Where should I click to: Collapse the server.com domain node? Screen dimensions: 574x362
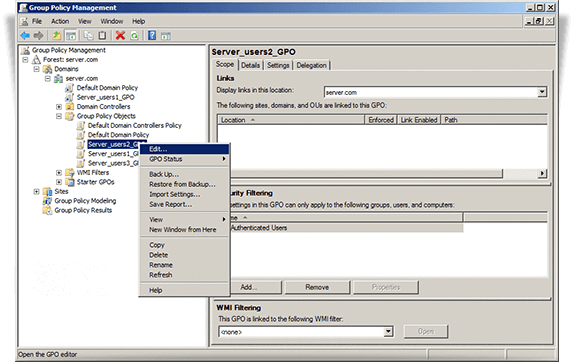pos(48,79)
